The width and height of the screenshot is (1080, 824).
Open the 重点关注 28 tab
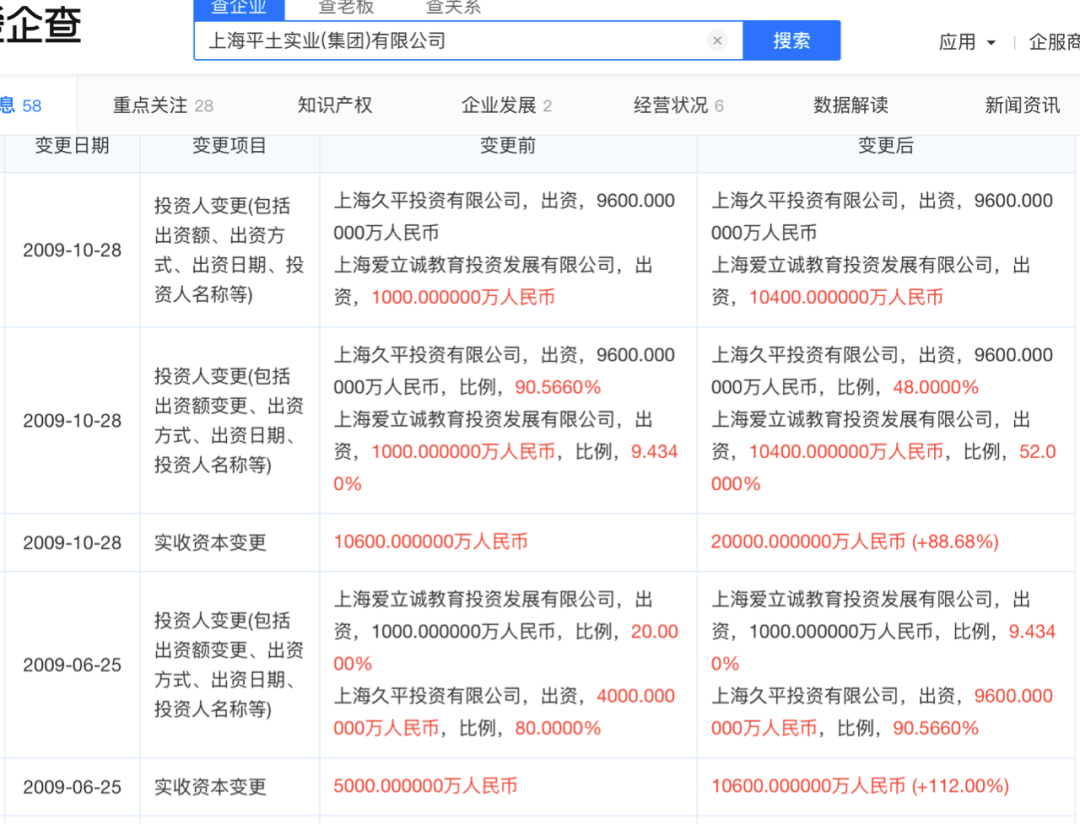coord(163,105)
